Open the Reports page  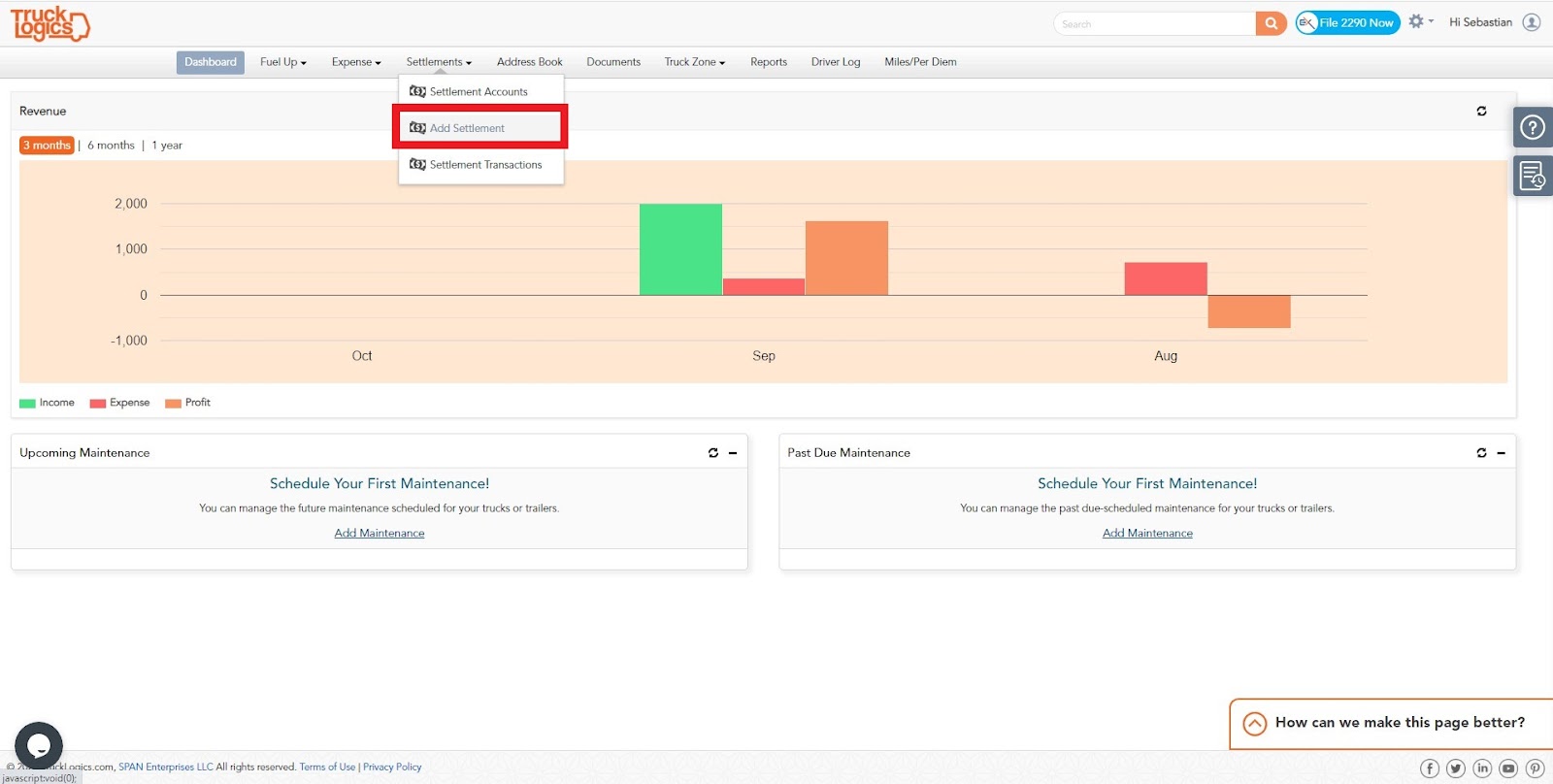coord(769,62)
